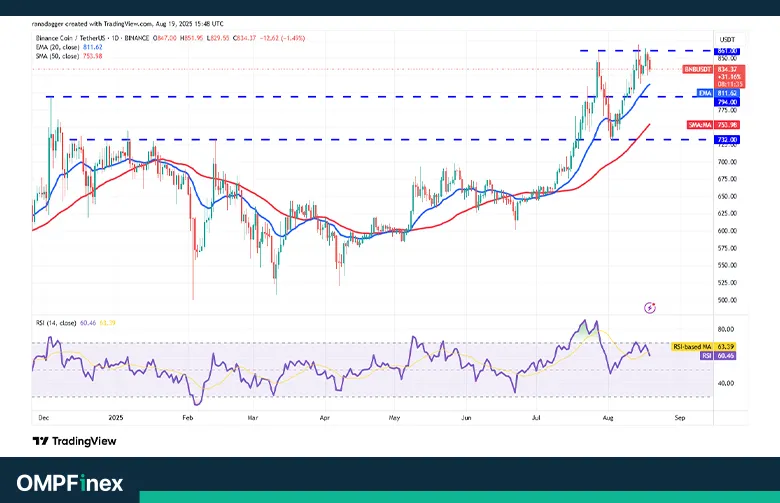This screenshot has width=780, height=503.
Task: Click the Feb label on the time axis
Action: coord(188,417)
